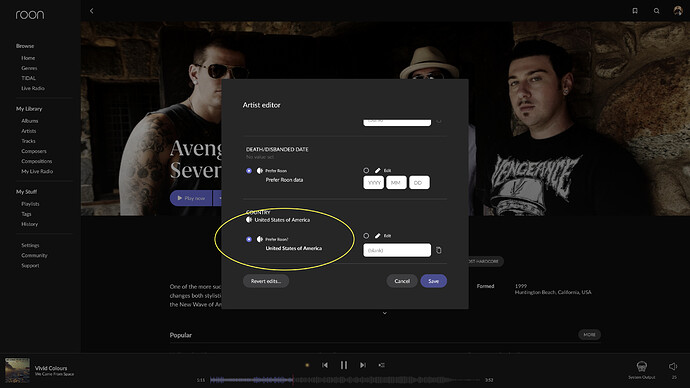Open Settings in the sidebar

(x=30, y=245)
